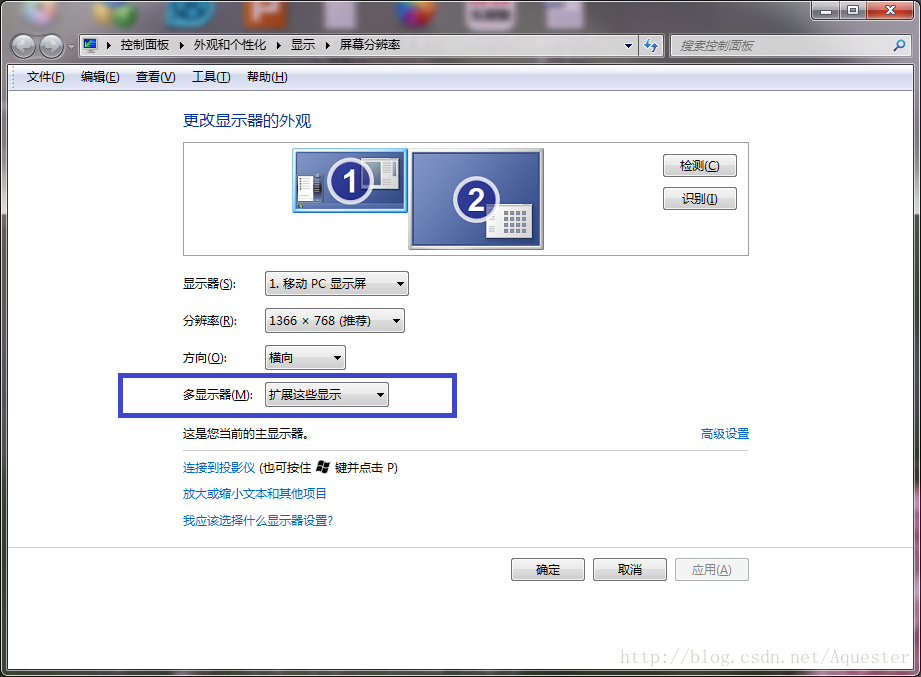Screen dimensions: 921x677
Task: Click the 取消 cancel button
Action: tap(630, 570)
